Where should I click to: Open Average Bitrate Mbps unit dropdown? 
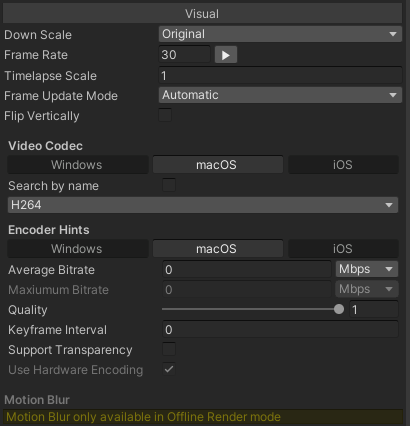[367, 269]
